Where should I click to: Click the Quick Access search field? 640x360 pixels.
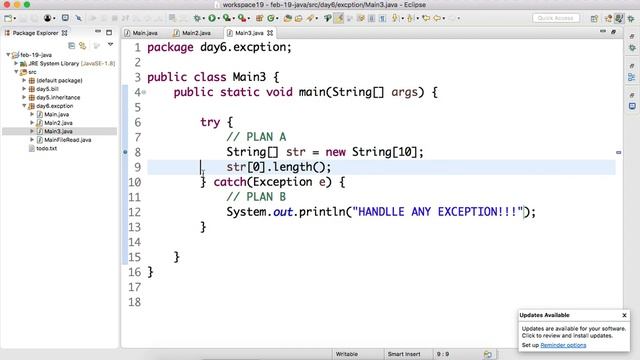click(556, 18)
